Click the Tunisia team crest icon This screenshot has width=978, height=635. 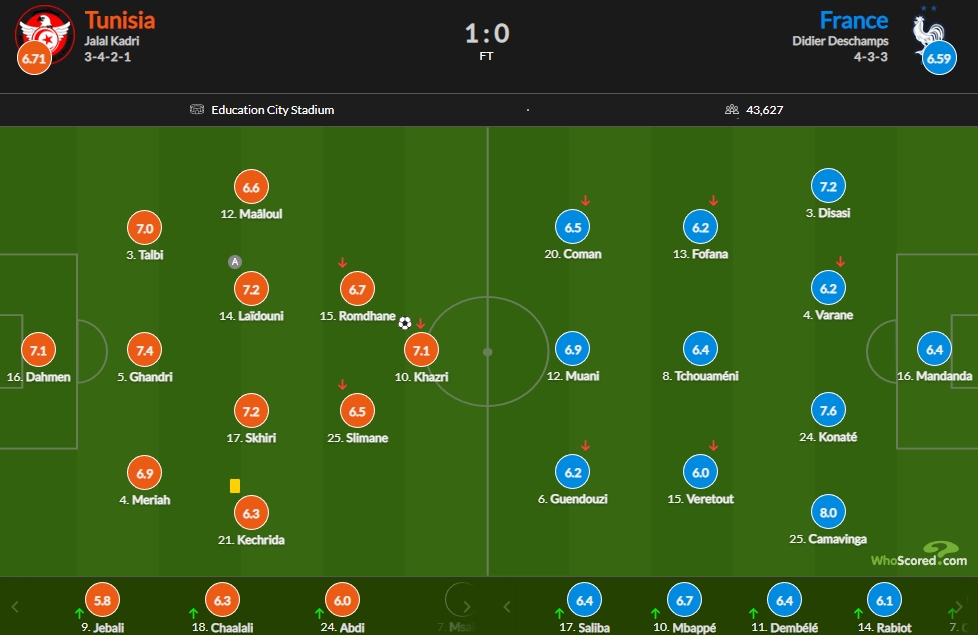46,34
